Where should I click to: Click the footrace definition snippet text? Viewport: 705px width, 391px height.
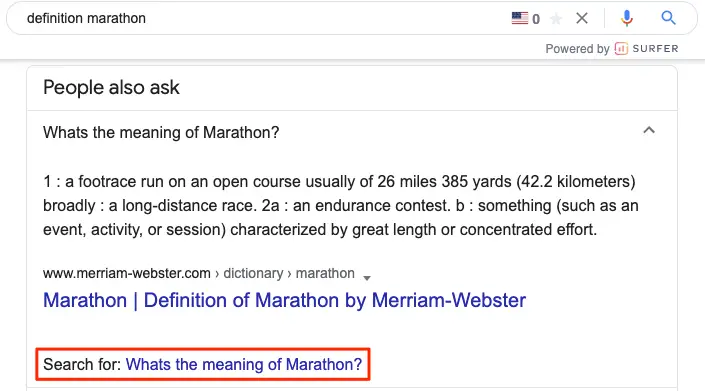pyautogui.click(x=340, y=205)
